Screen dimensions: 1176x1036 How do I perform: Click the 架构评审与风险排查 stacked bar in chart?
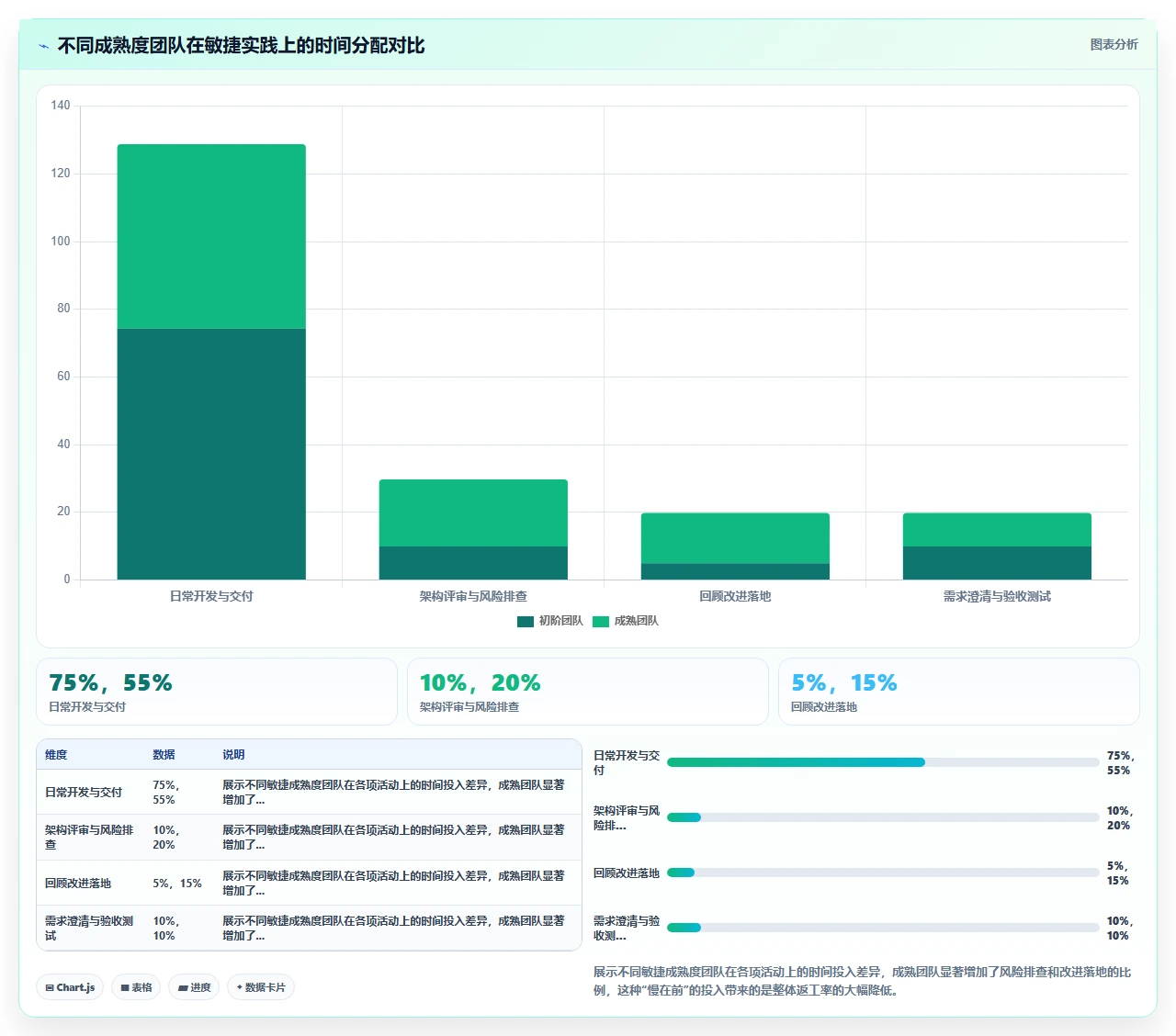pos(473,529)
